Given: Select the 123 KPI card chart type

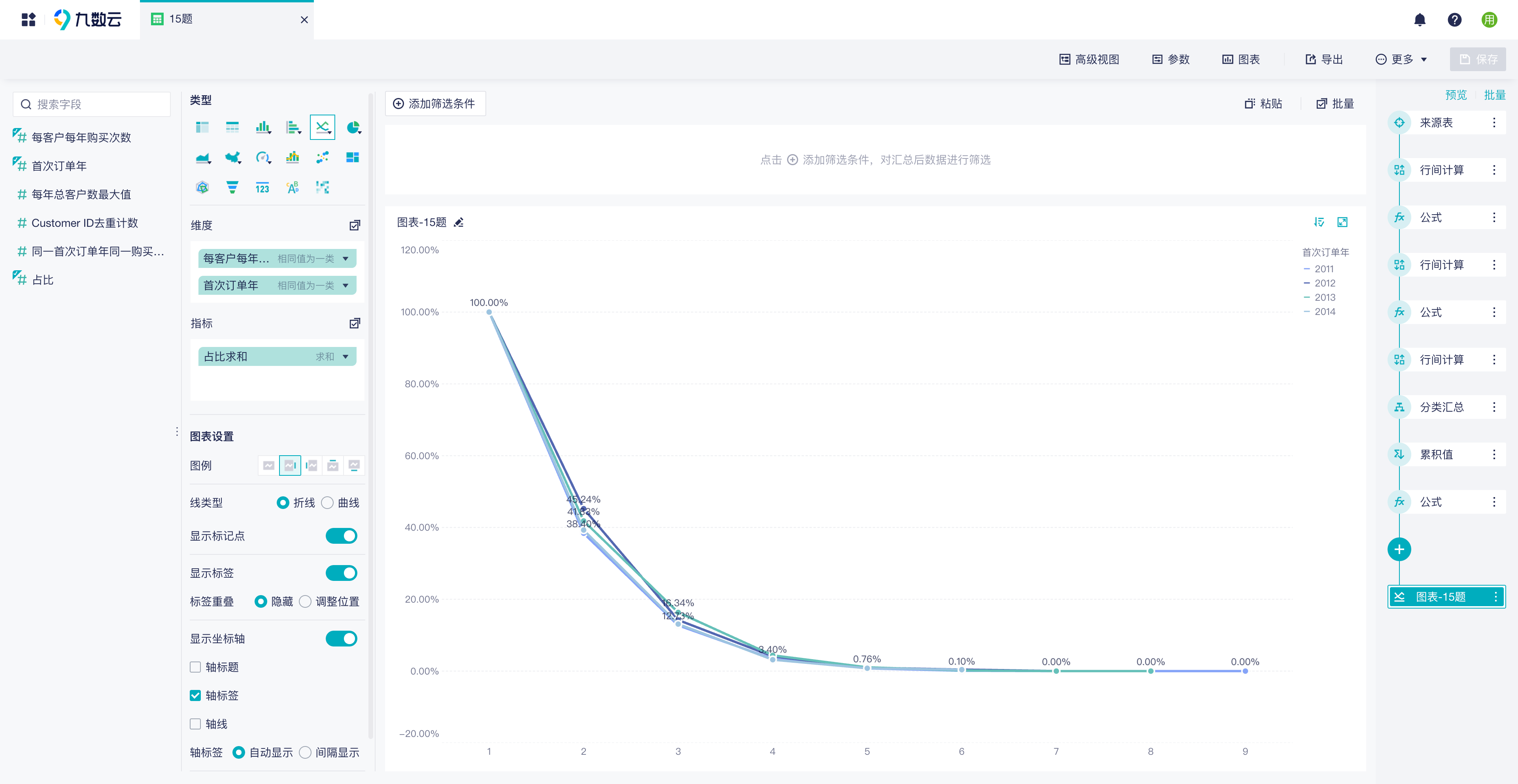Looking at the screenshot, I should click(x=263, y=187).
